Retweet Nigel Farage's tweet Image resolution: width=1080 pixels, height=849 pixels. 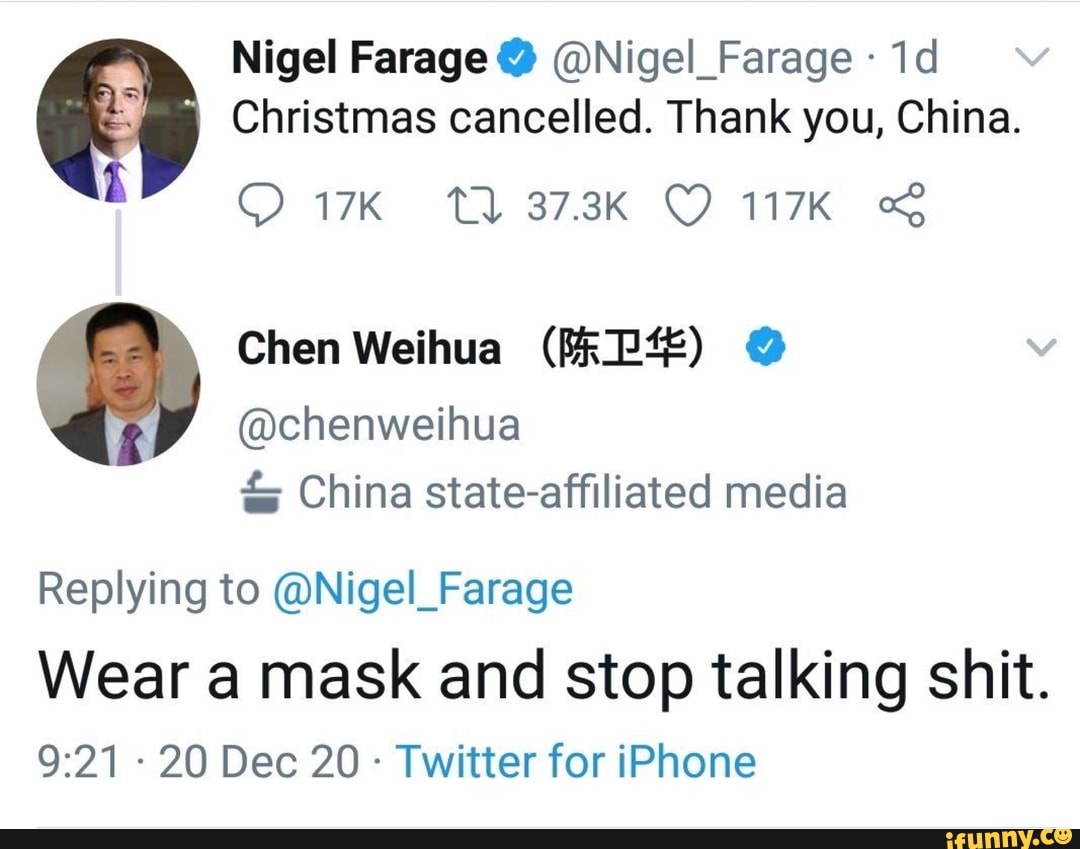[471, 207]
